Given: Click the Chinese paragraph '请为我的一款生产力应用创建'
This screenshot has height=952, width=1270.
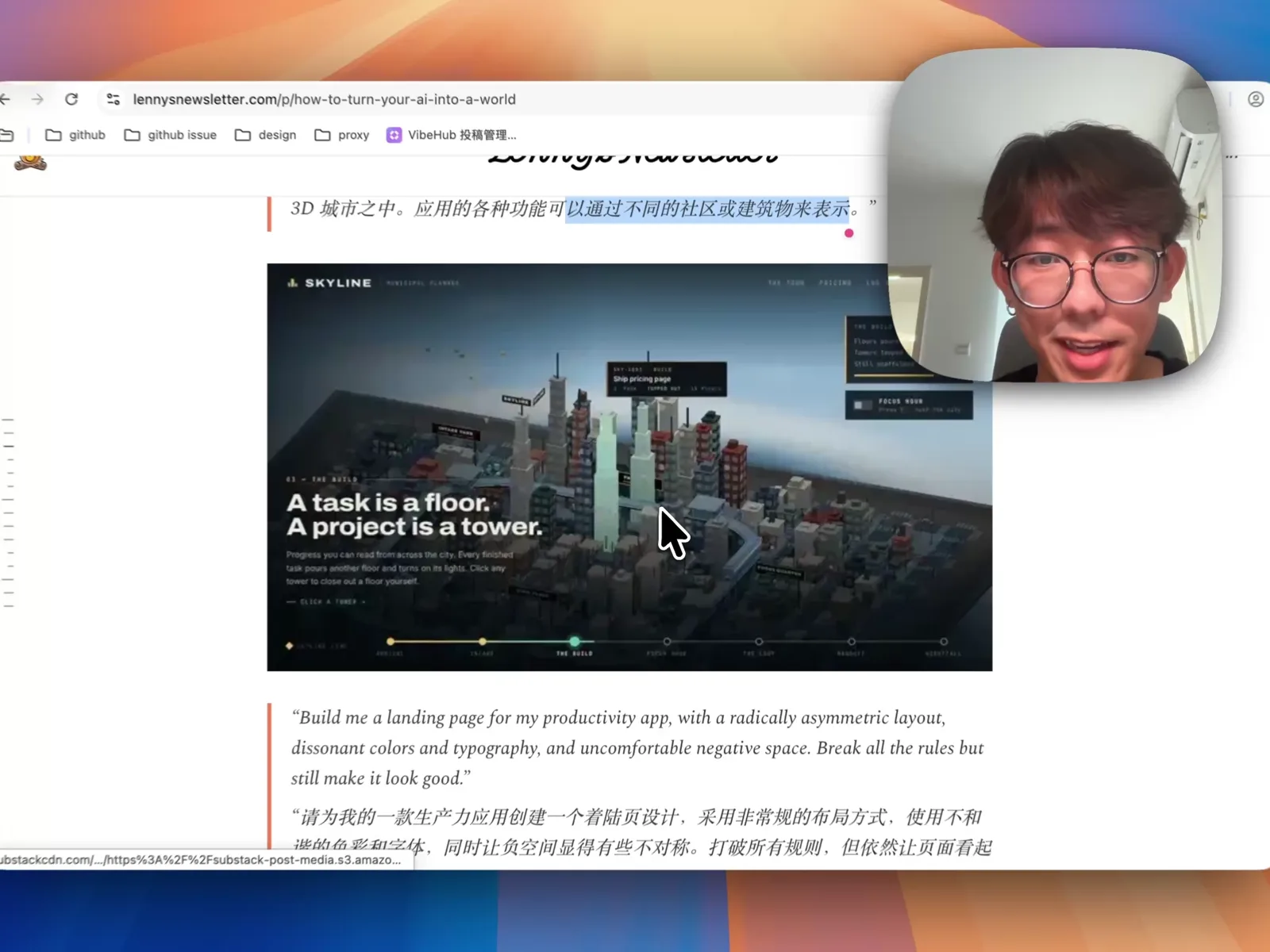Looking at the screenshot, I should click(641, 832).
